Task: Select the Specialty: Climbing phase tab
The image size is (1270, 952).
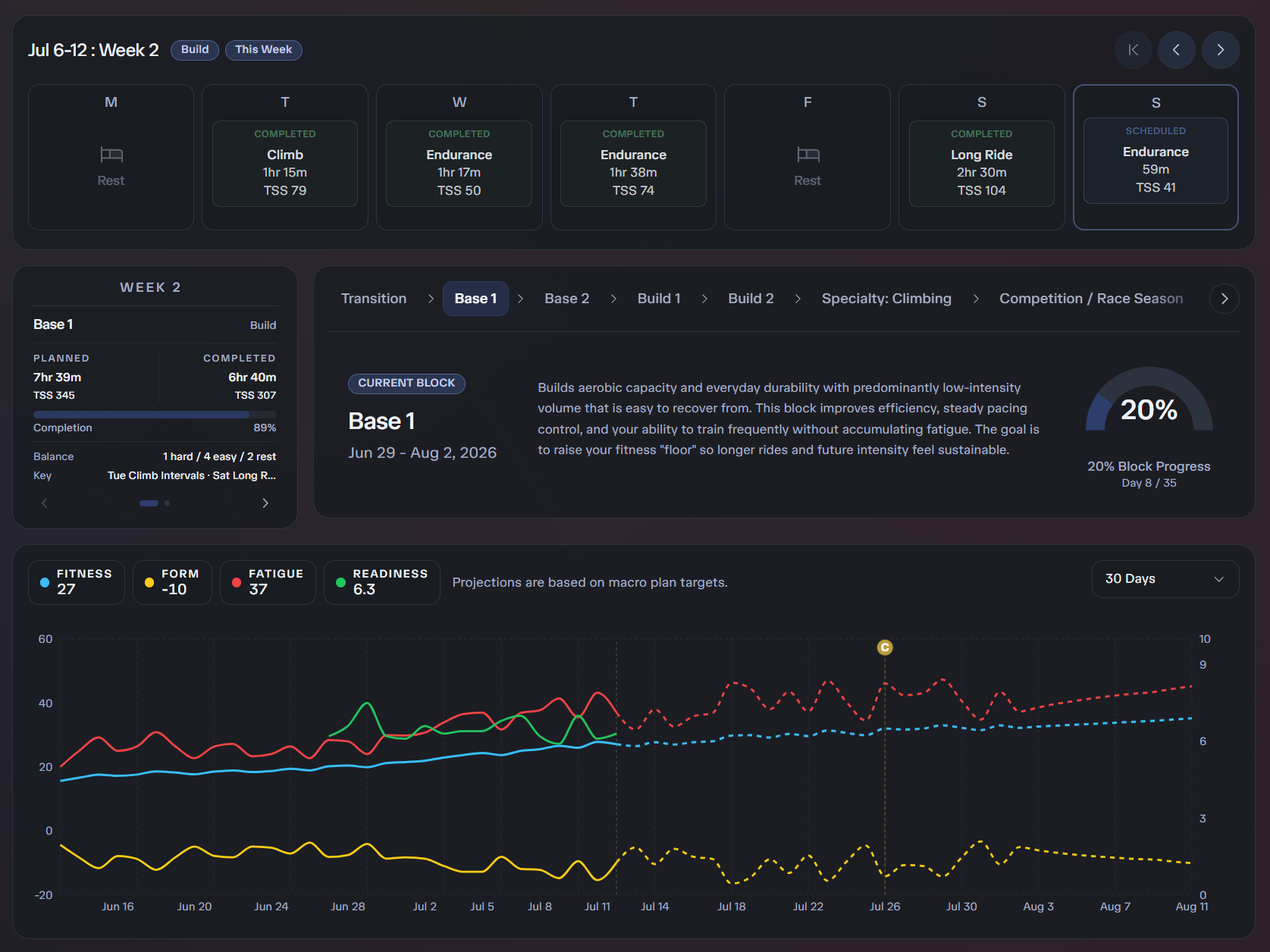Action: [886, 299]
